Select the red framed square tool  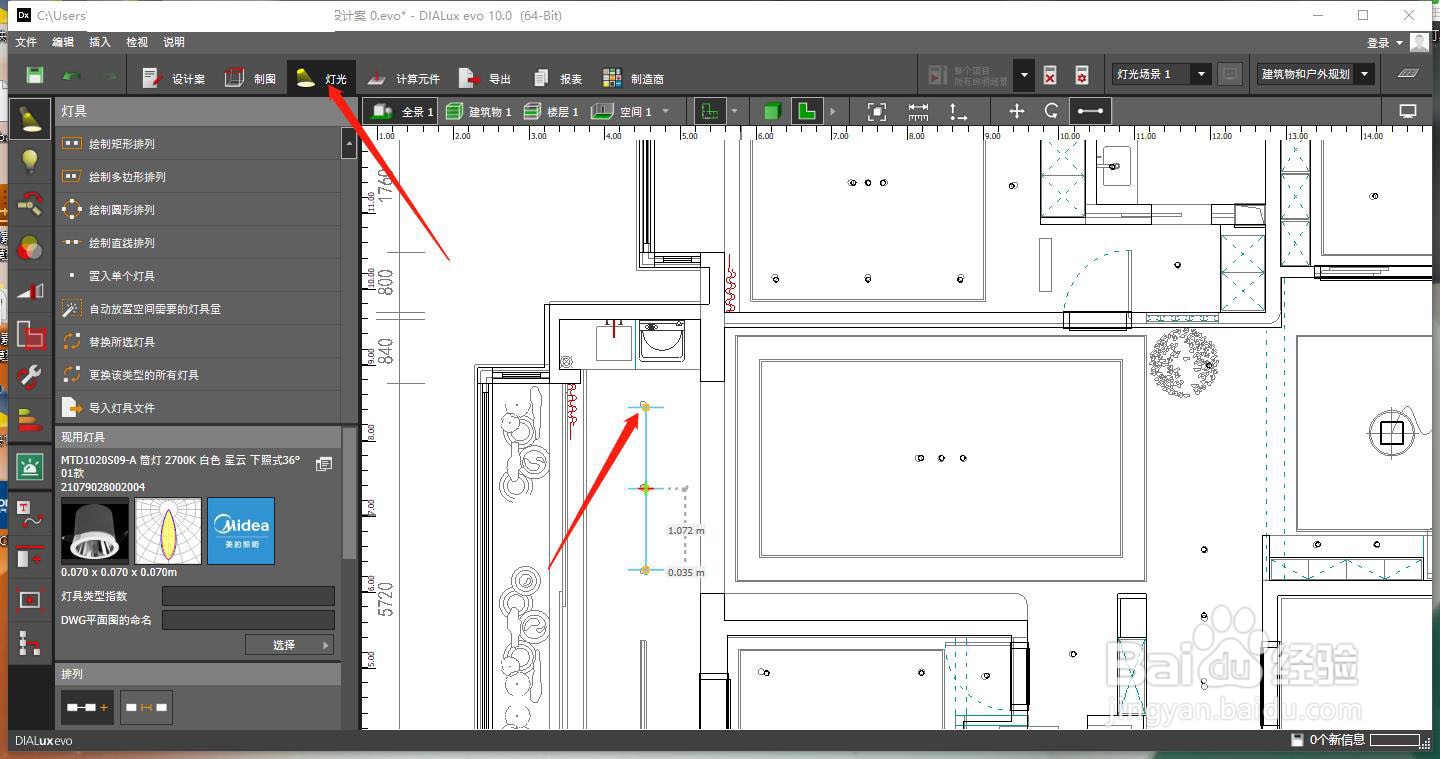(x=30, y=600)
